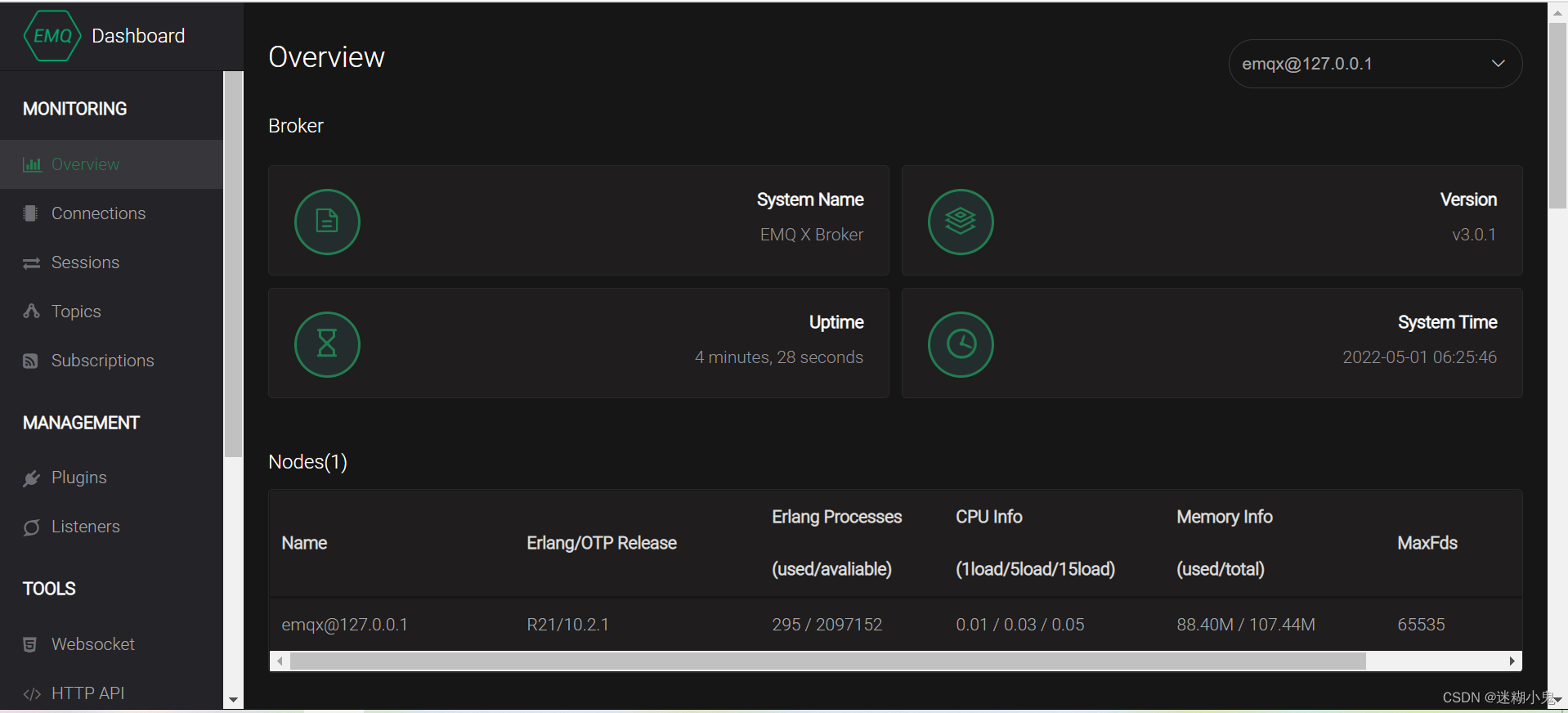This screenshot has width=1568, height=713.
Task: Click the TOOLS section label
Action: (x=49, y=589)
